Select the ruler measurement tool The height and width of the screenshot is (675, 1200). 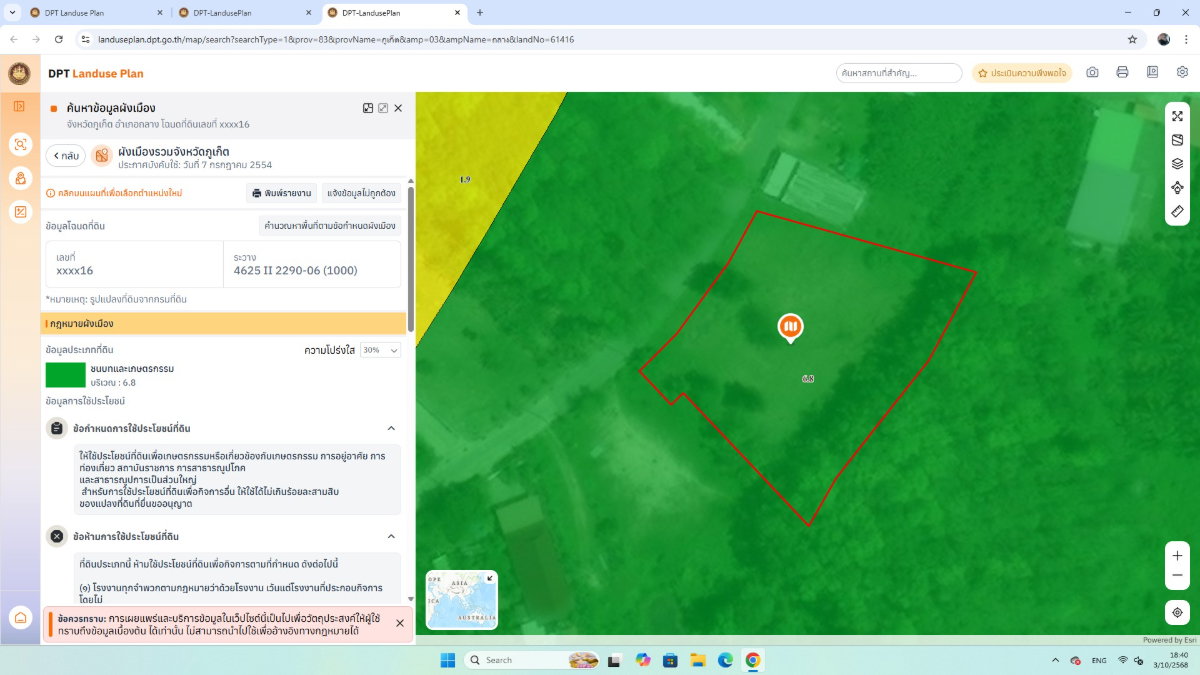click(x=1177, y=211)
